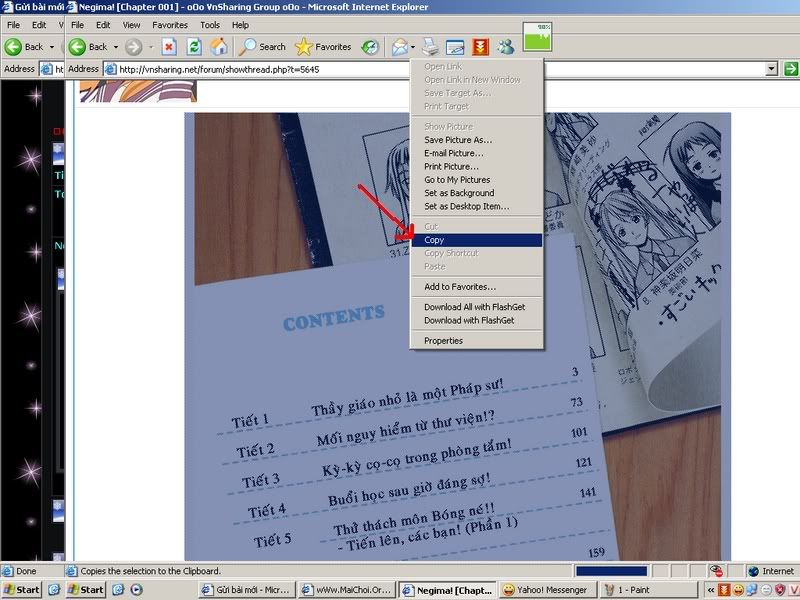
Task: Click the Mail envelope icon
Action: 400,47
